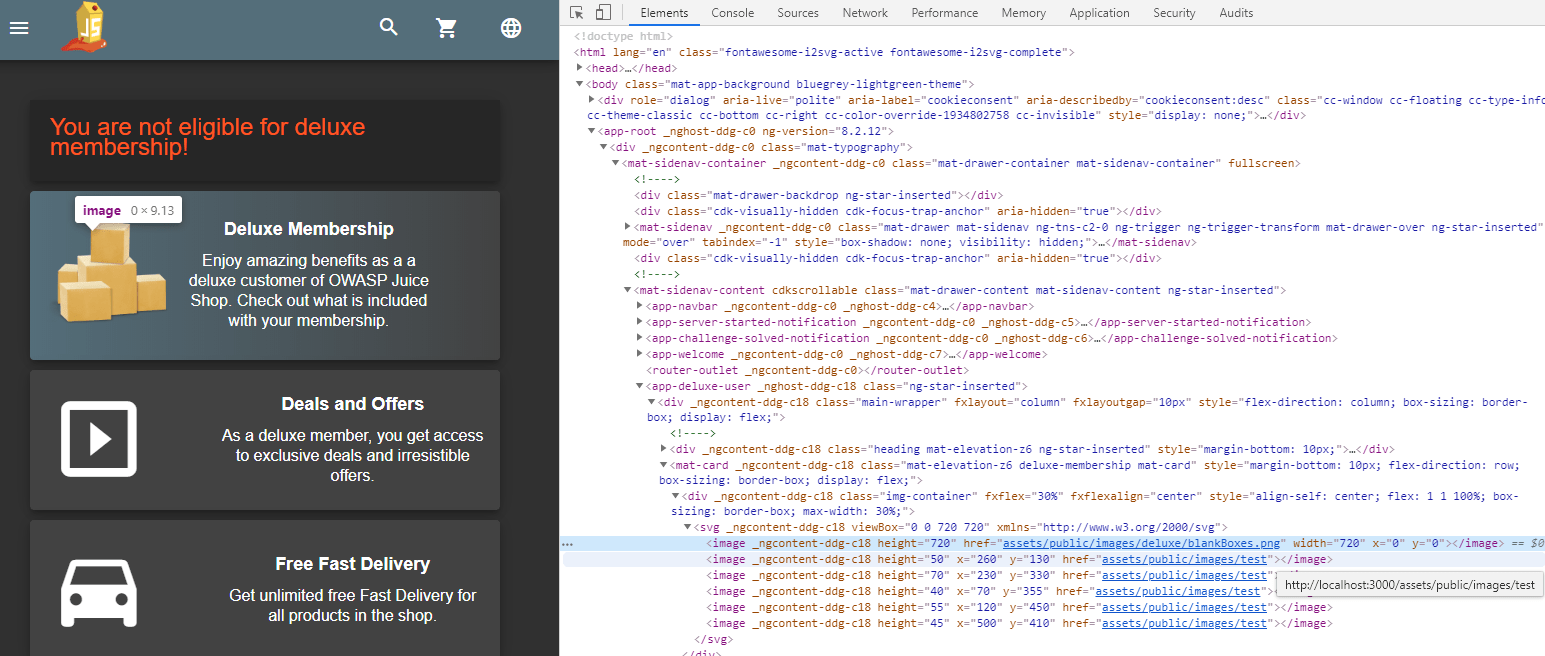Click the Juice Shop logo
1545x656 pixels.
(84, 27)
